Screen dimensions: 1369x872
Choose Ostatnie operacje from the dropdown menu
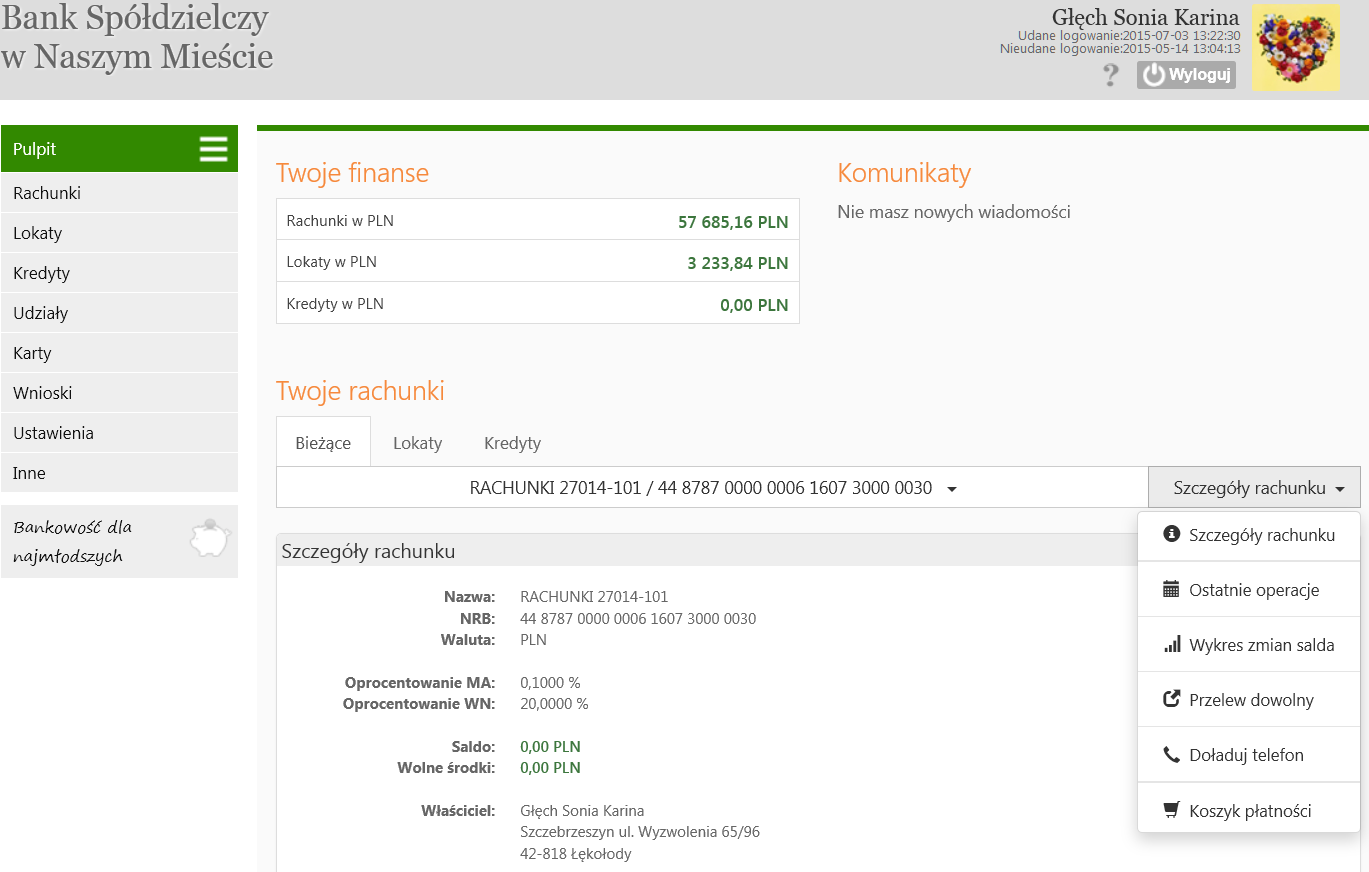[x=1249, y=590]
